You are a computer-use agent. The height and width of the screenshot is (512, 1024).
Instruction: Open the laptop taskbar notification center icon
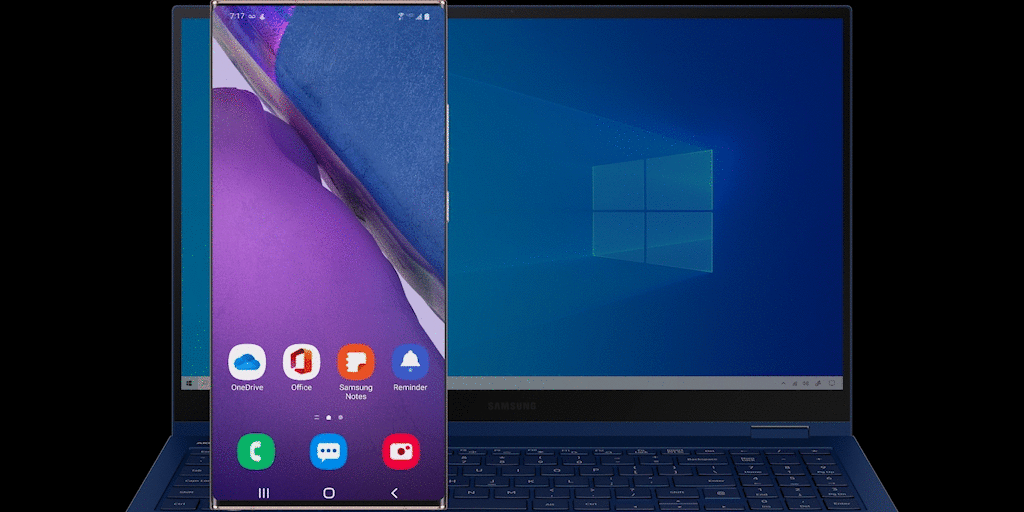pos(832,383)
